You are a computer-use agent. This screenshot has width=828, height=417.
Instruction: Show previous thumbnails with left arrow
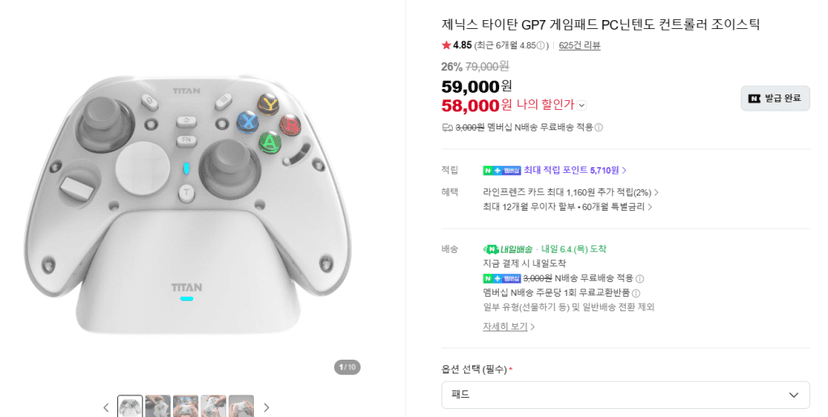tap(106, 407)
